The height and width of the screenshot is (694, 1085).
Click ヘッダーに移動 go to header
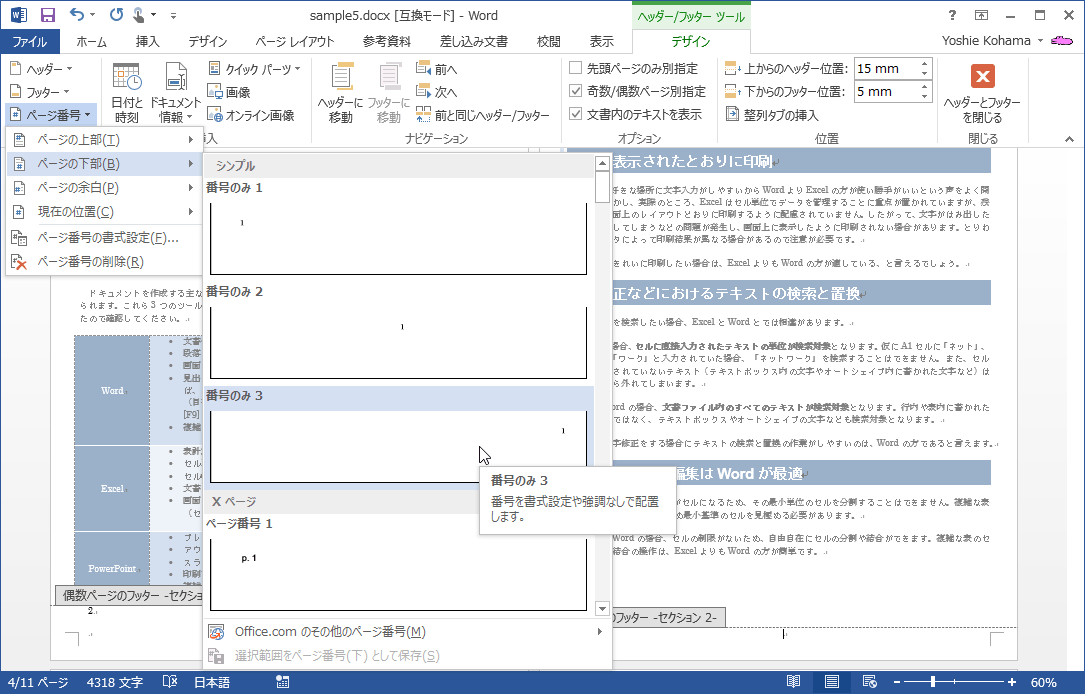tap(340, 93)
